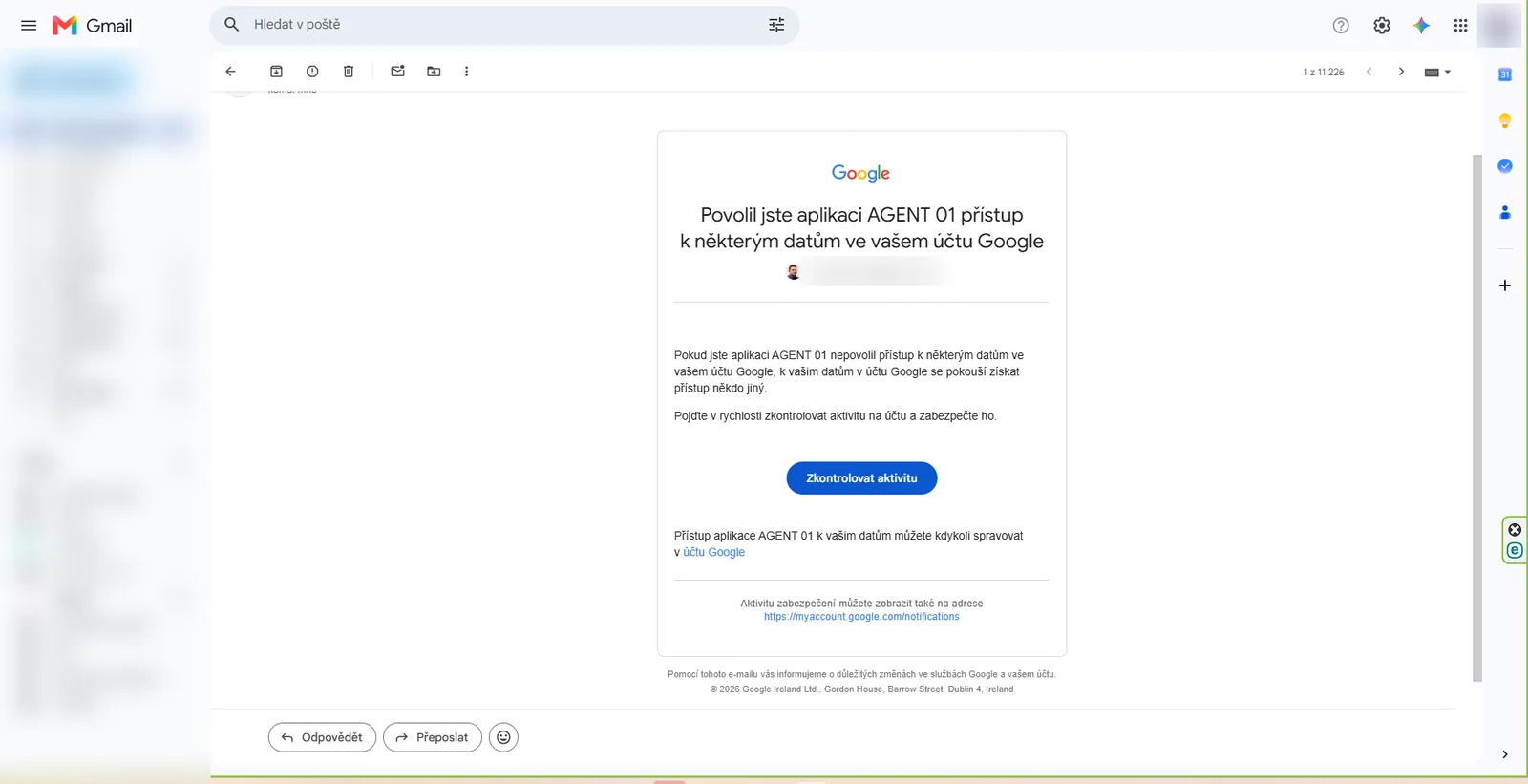Image resolution: width=1528 pixels, height=784 pixels.
Task: Open the account profile avatar
Action: (1499, 26)
